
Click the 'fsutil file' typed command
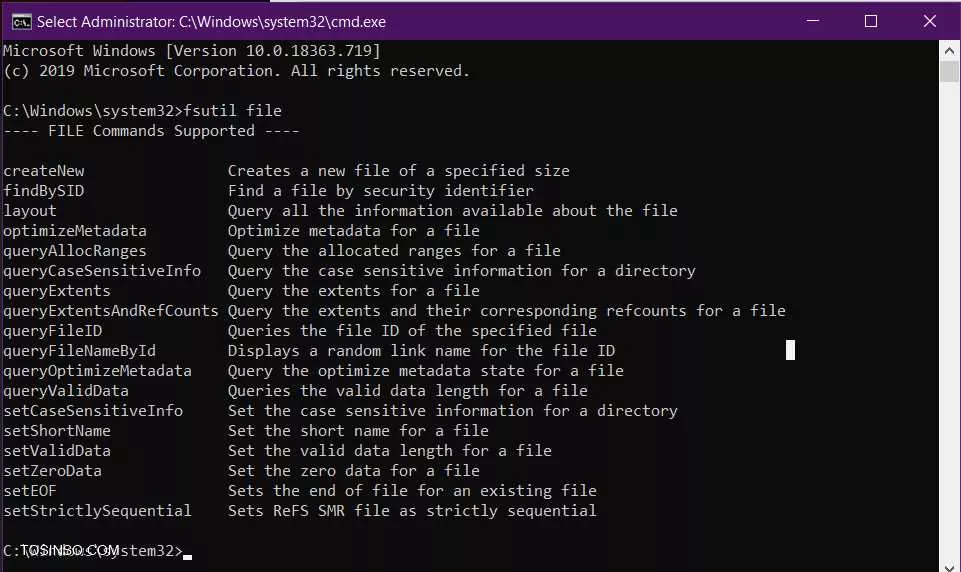click(x=233, y=110)
